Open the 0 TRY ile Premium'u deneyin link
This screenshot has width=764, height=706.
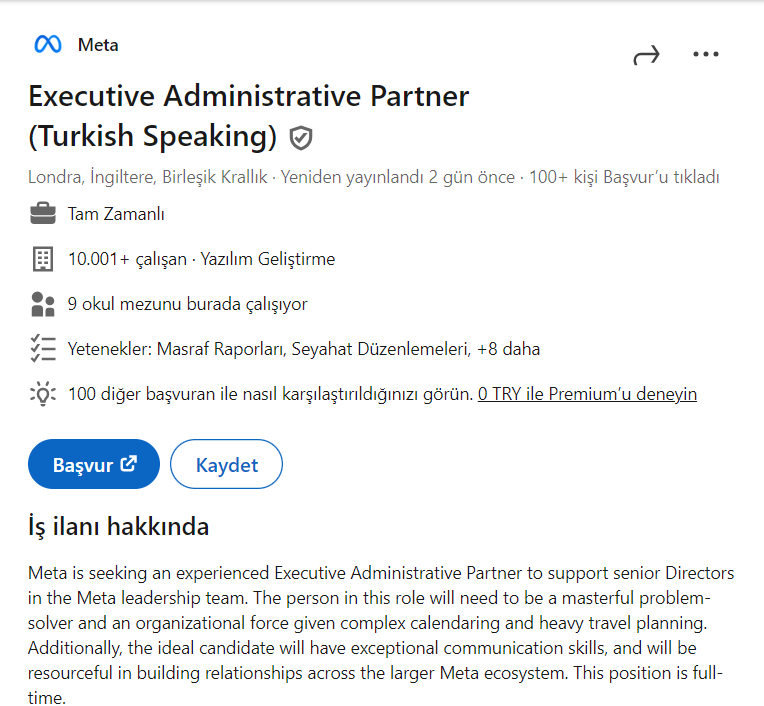coord(587,394)
